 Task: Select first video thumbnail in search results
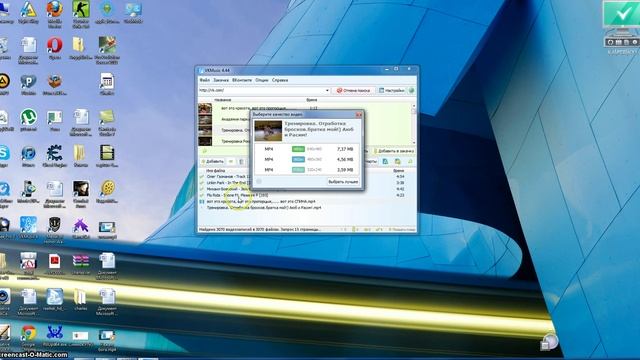[205, 109]
